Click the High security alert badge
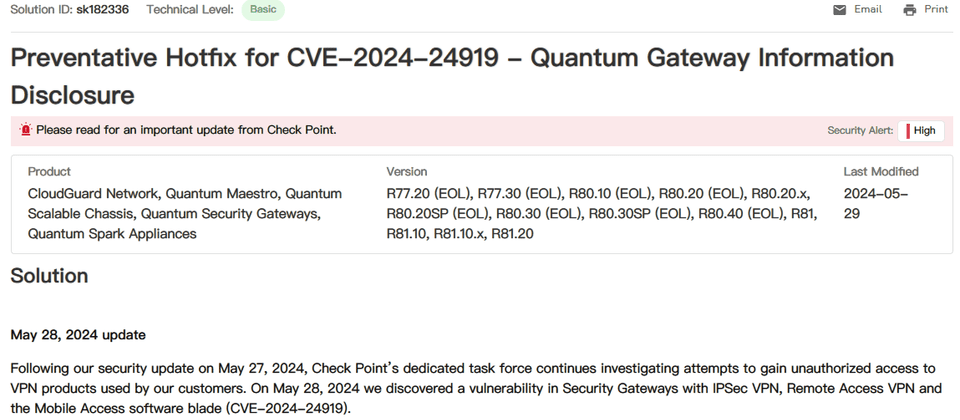This screenshot has height=420, width=960. tap(921, 130)
